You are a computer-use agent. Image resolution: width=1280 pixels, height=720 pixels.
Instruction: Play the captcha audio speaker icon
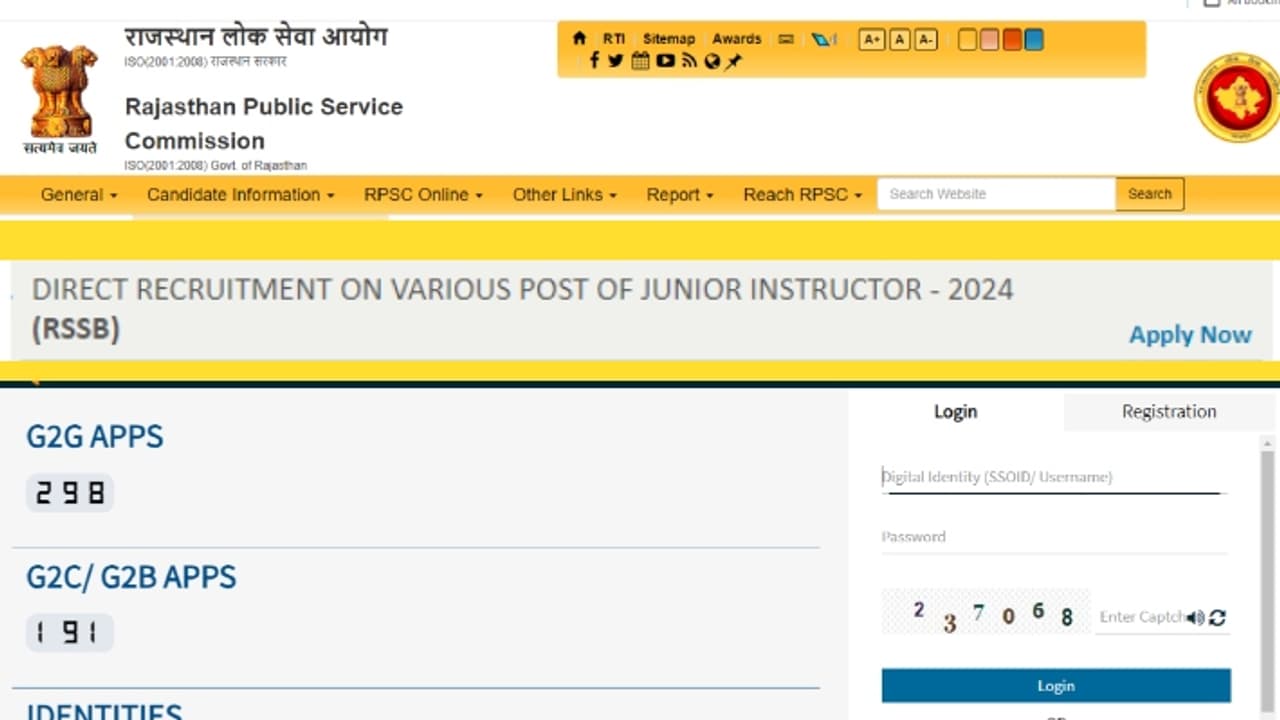click(x=1196, y=618)
